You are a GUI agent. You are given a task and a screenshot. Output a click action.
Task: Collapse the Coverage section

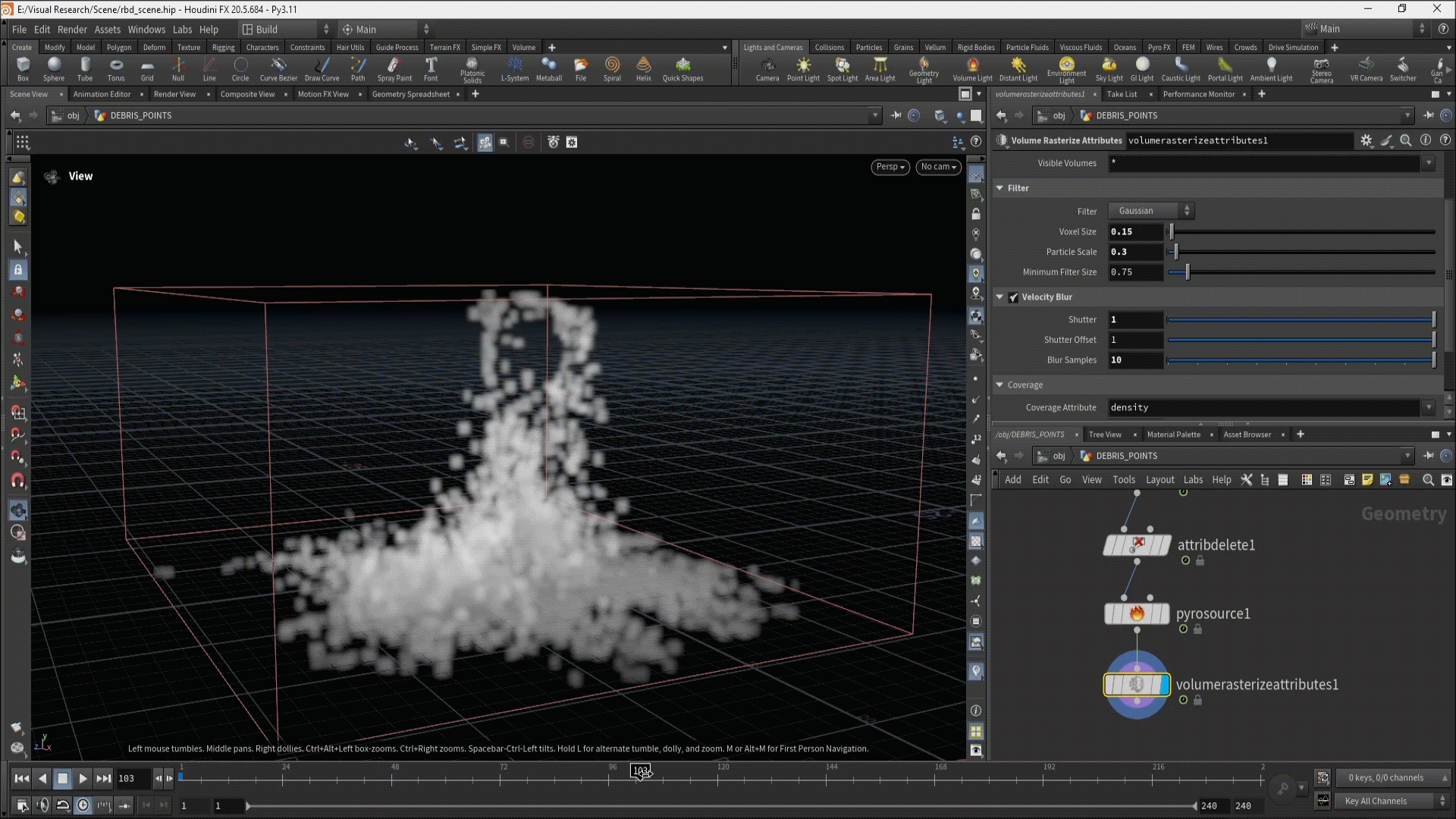pyautogui.click(x=999, y=385)
